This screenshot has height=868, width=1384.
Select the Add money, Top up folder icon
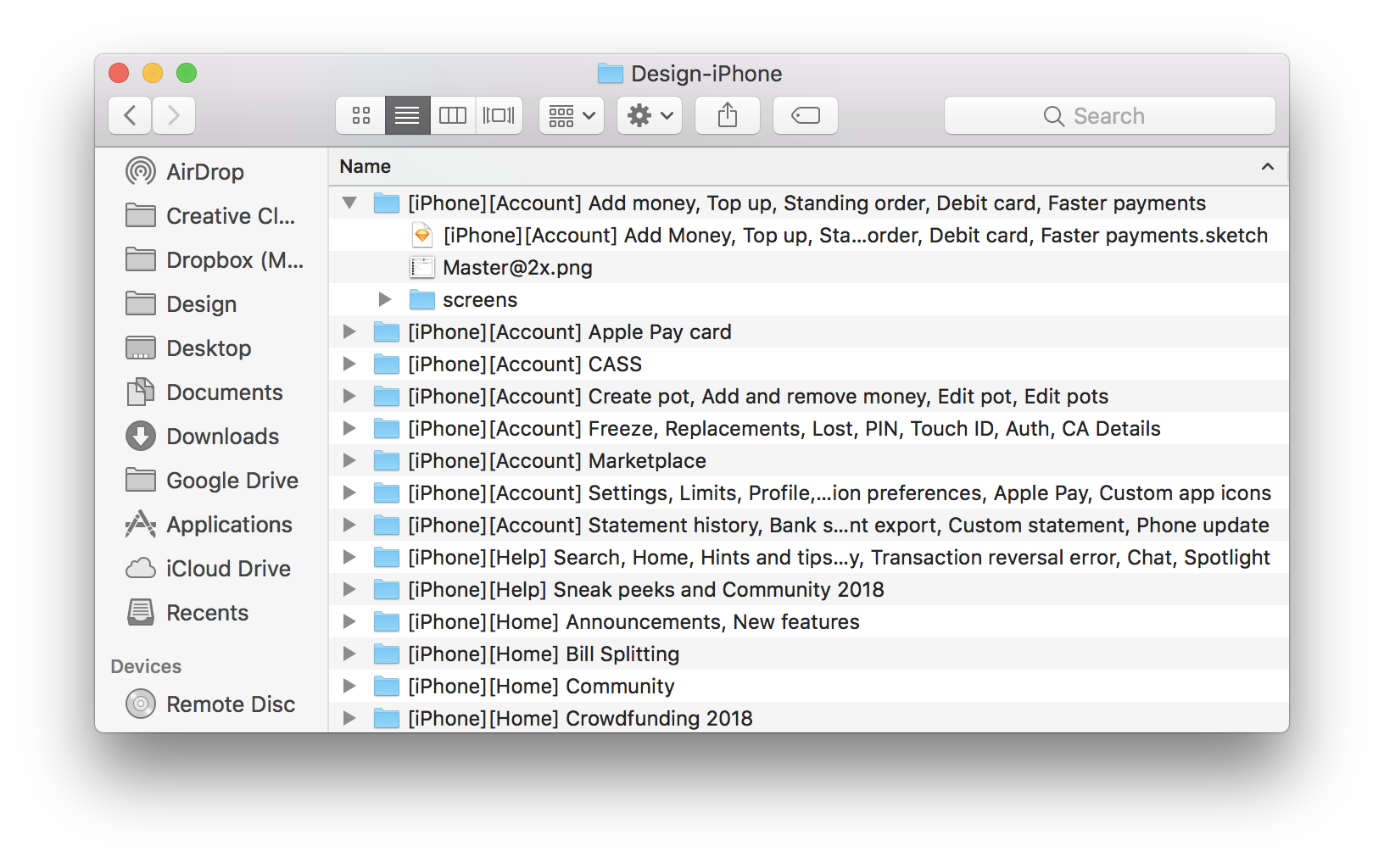click(387, 203)
